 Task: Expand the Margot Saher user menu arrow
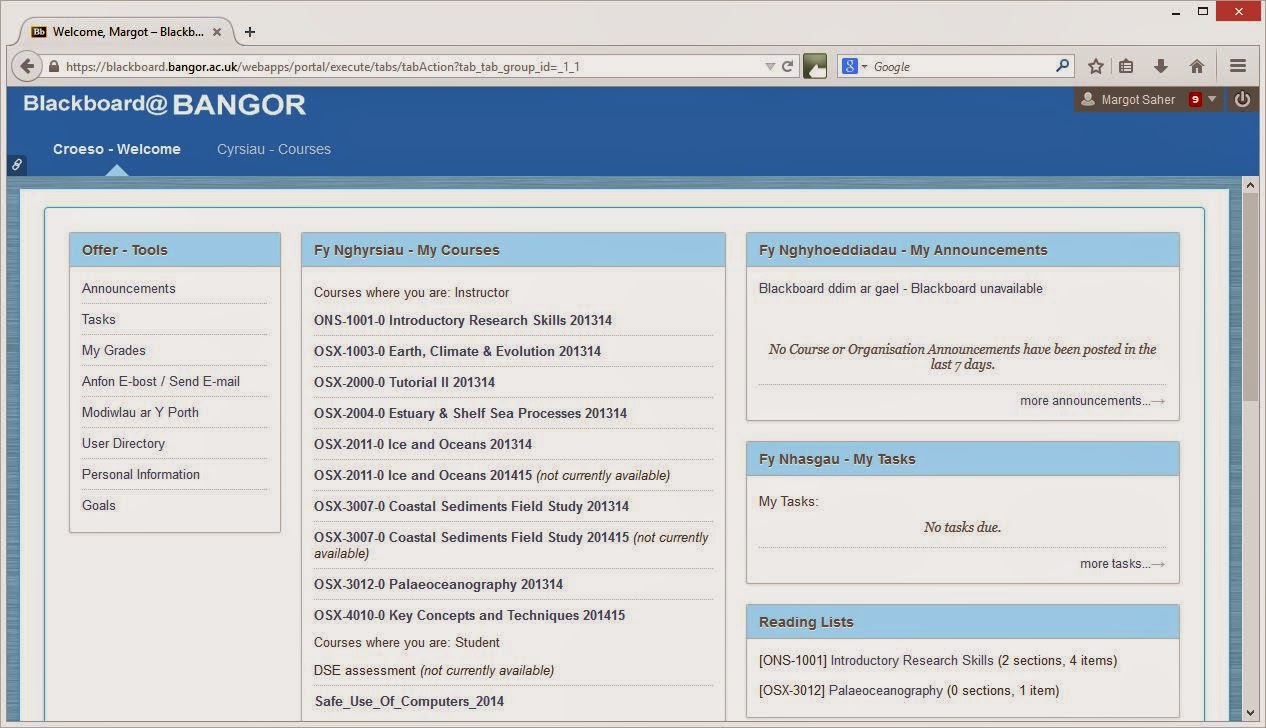1212,99
